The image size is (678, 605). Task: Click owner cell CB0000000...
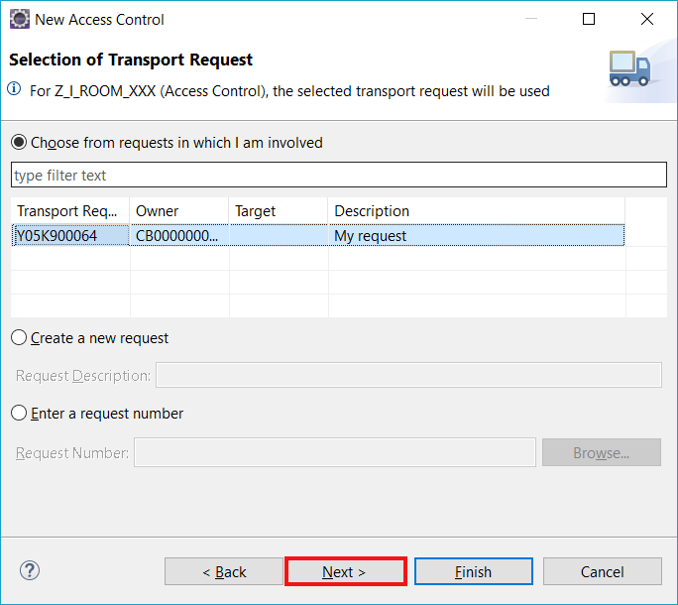179,235
